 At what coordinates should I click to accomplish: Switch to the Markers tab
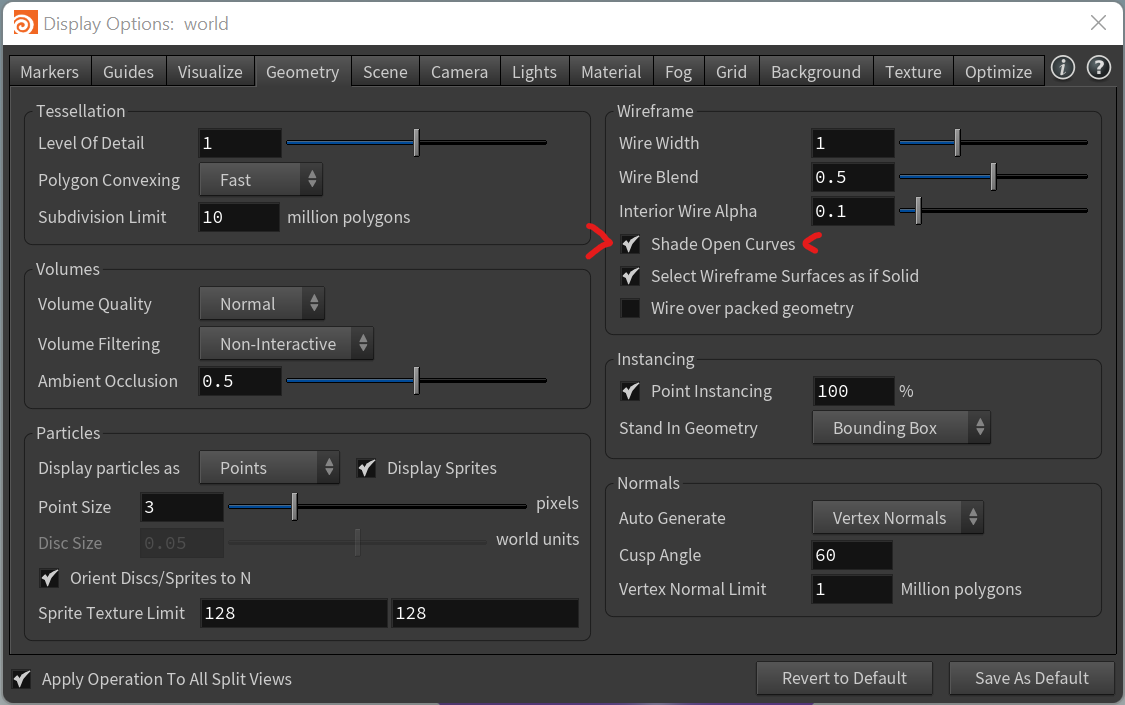50,72
